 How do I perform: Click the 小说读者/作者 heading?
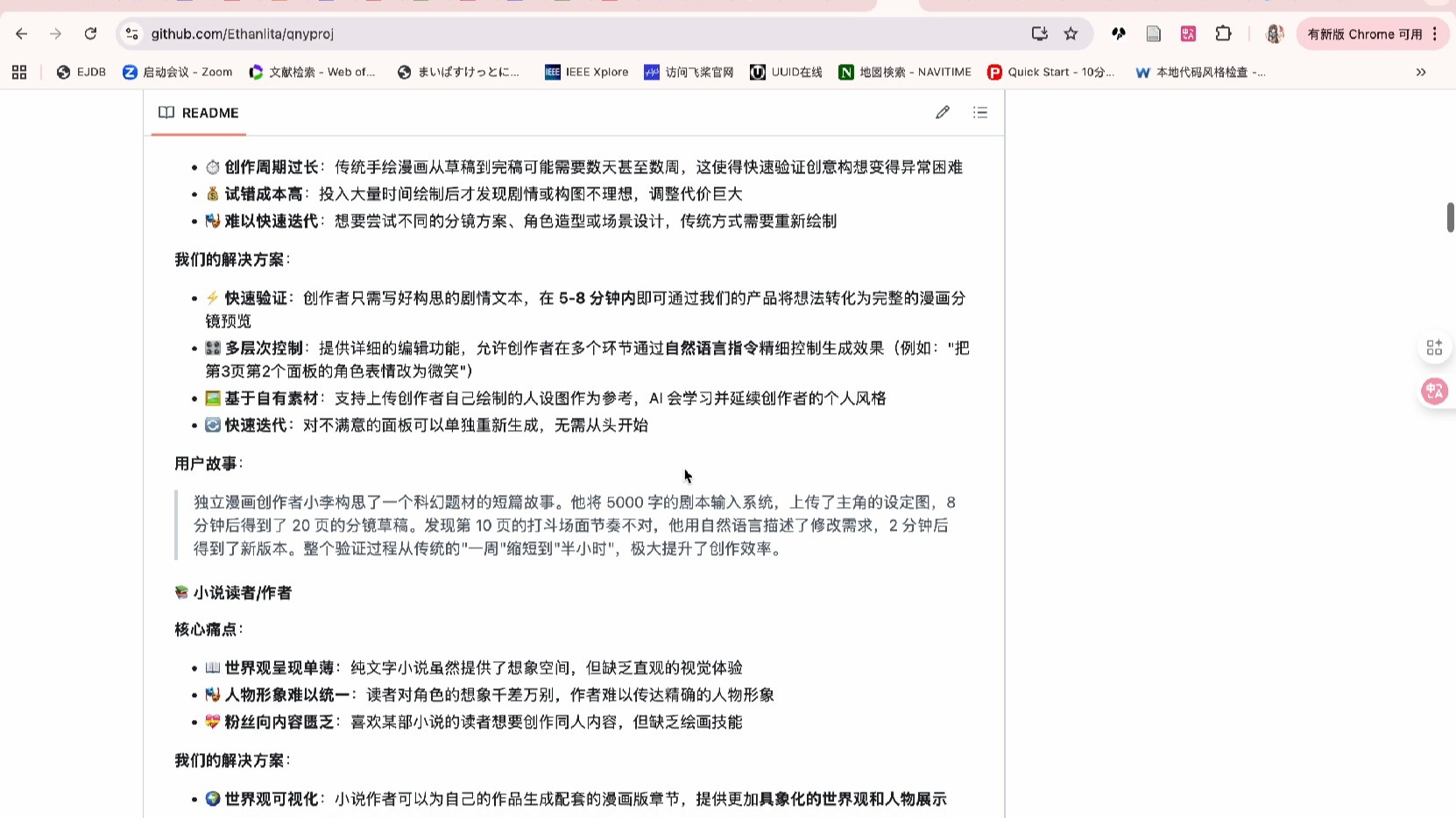point(233,593)
